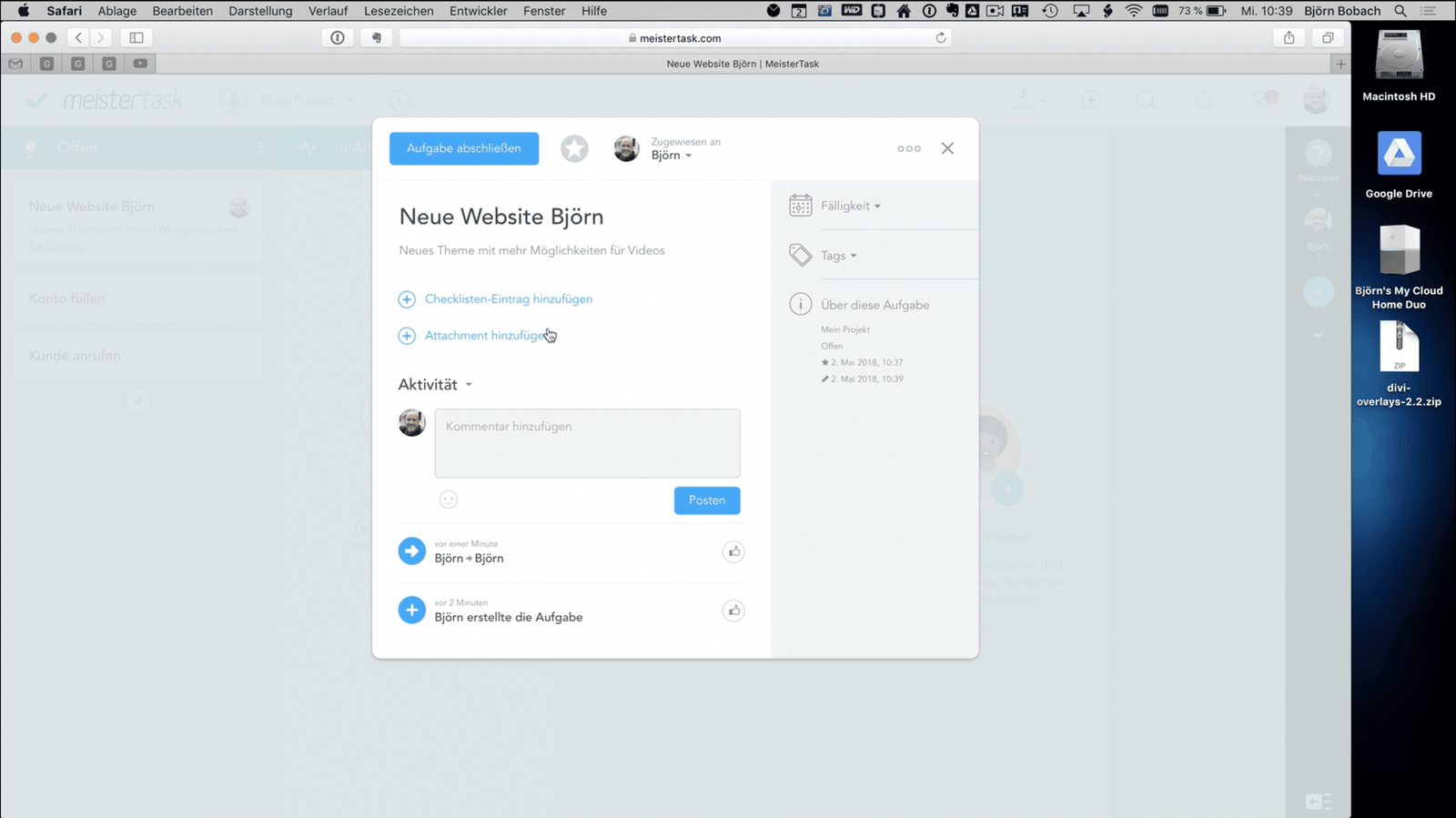This screenshot has height=818, width=1456.
Task: Click the tag icon in the sidebar
Action: click(801, 256)
